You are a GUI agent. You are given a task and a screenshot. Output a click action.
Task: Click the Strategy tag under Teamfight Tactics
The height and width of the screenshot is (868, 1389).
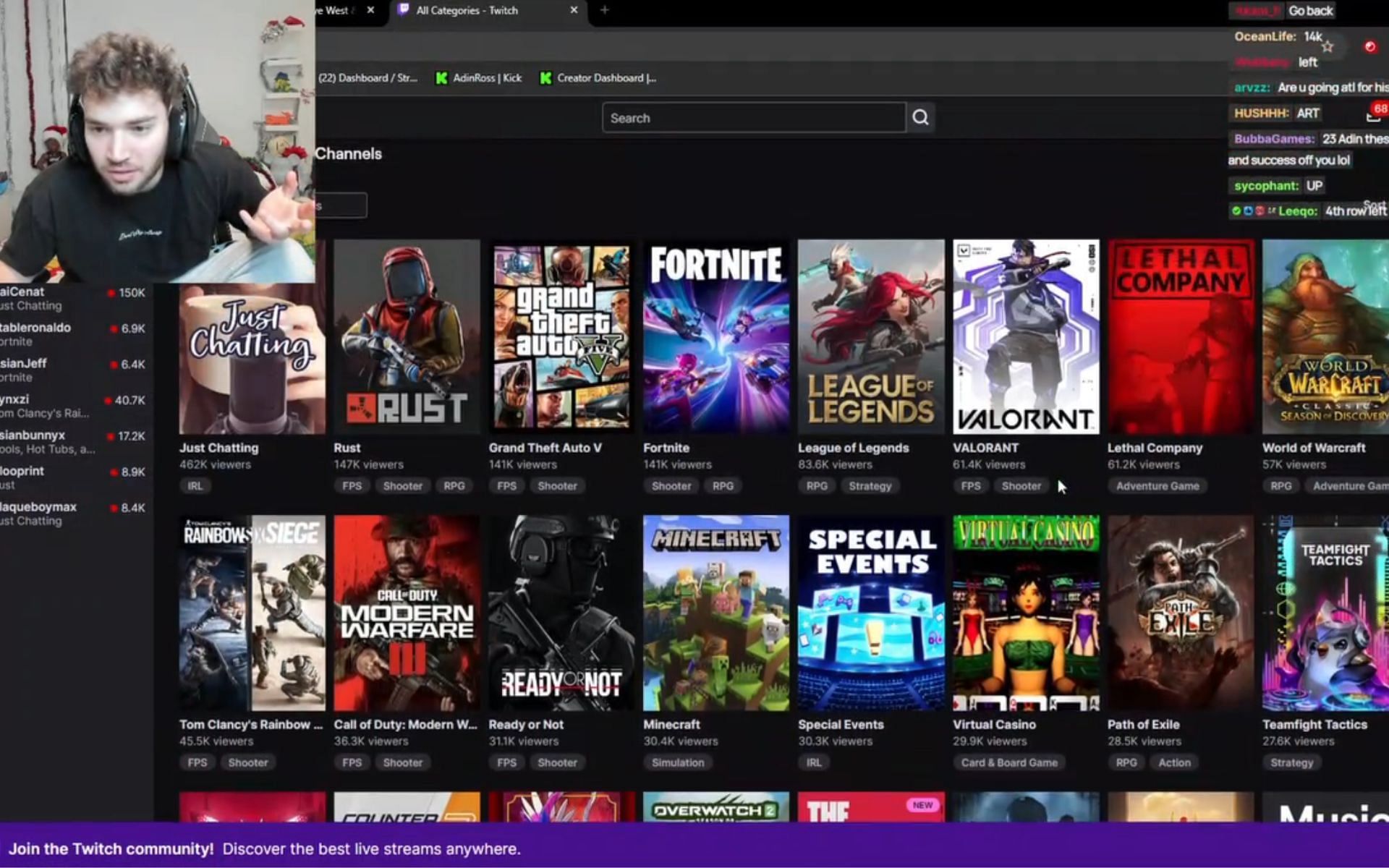point(1291,762)
